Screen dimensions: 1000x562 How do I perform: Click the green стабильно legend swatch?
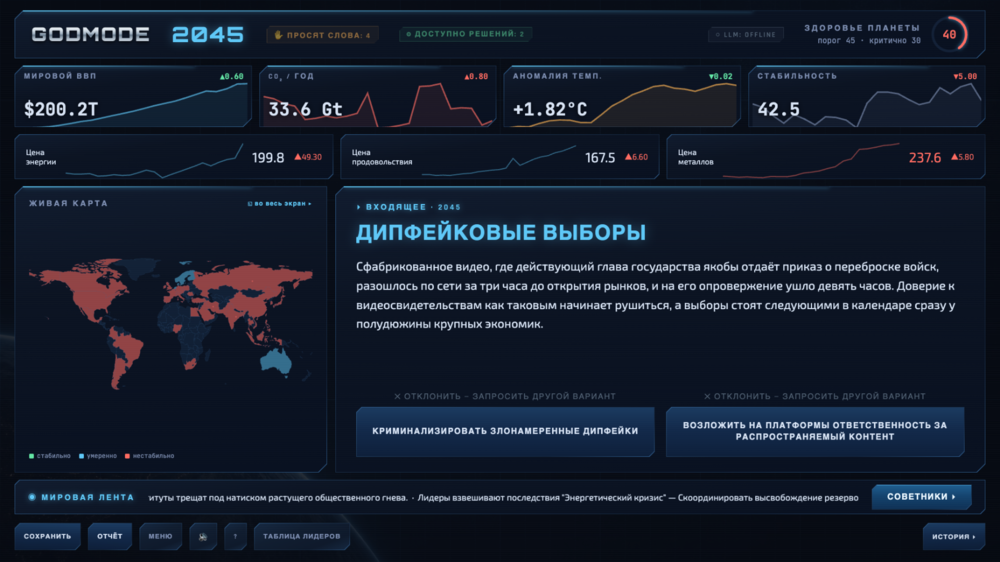31,456
